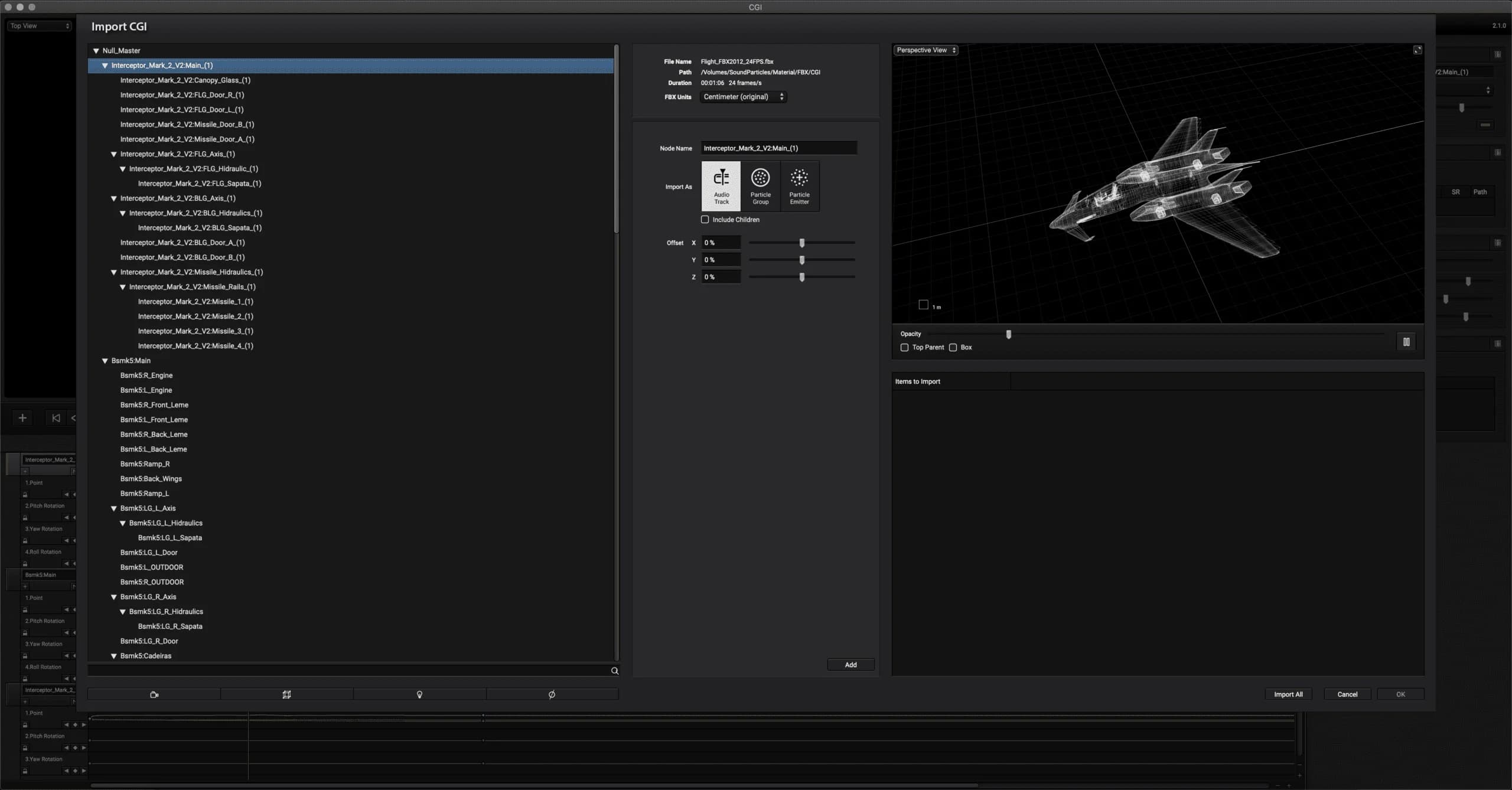
Task: Select Audio Track as the import type
Action: [x=721, y=185]
